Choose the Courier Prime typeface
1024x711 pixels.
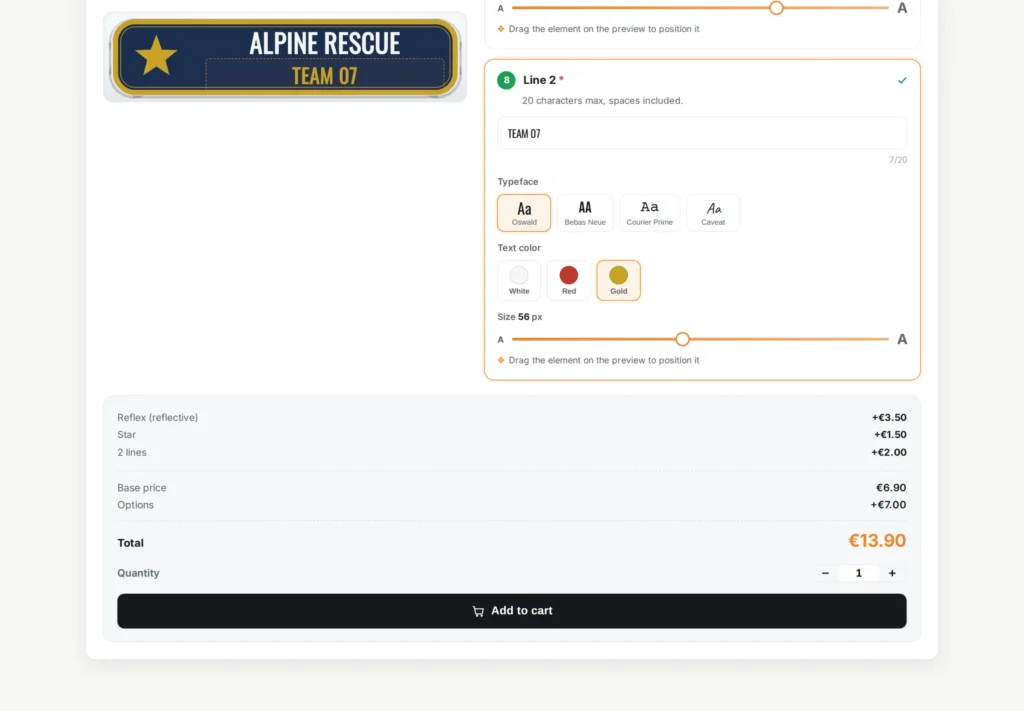[x=649, y=213]
